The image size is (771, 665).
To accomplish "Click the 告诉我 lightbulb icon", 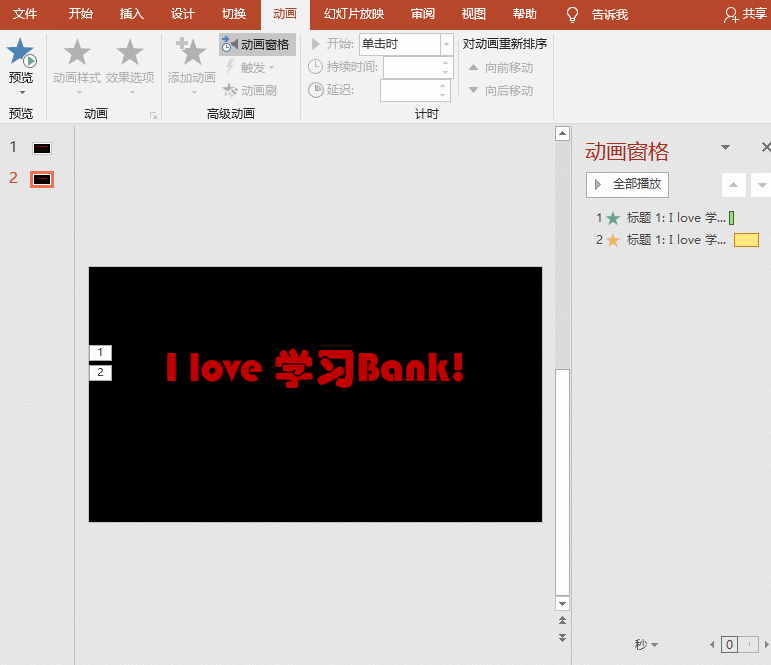I will pos(573,14).
